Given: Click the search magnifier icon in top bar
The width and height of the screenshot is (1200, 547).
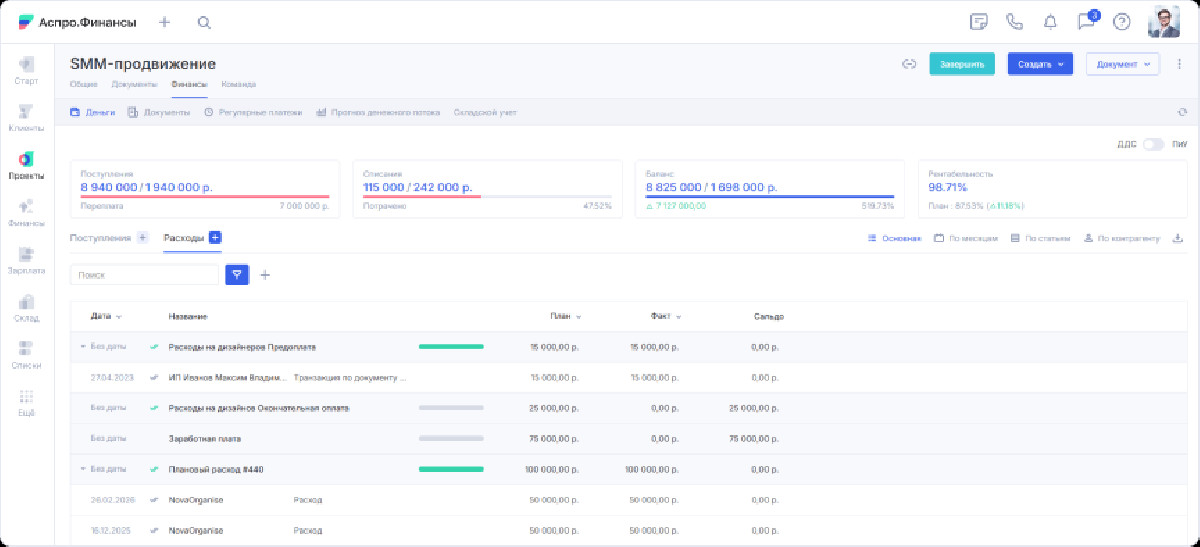Looking at the screenshot, I should 204,22.
